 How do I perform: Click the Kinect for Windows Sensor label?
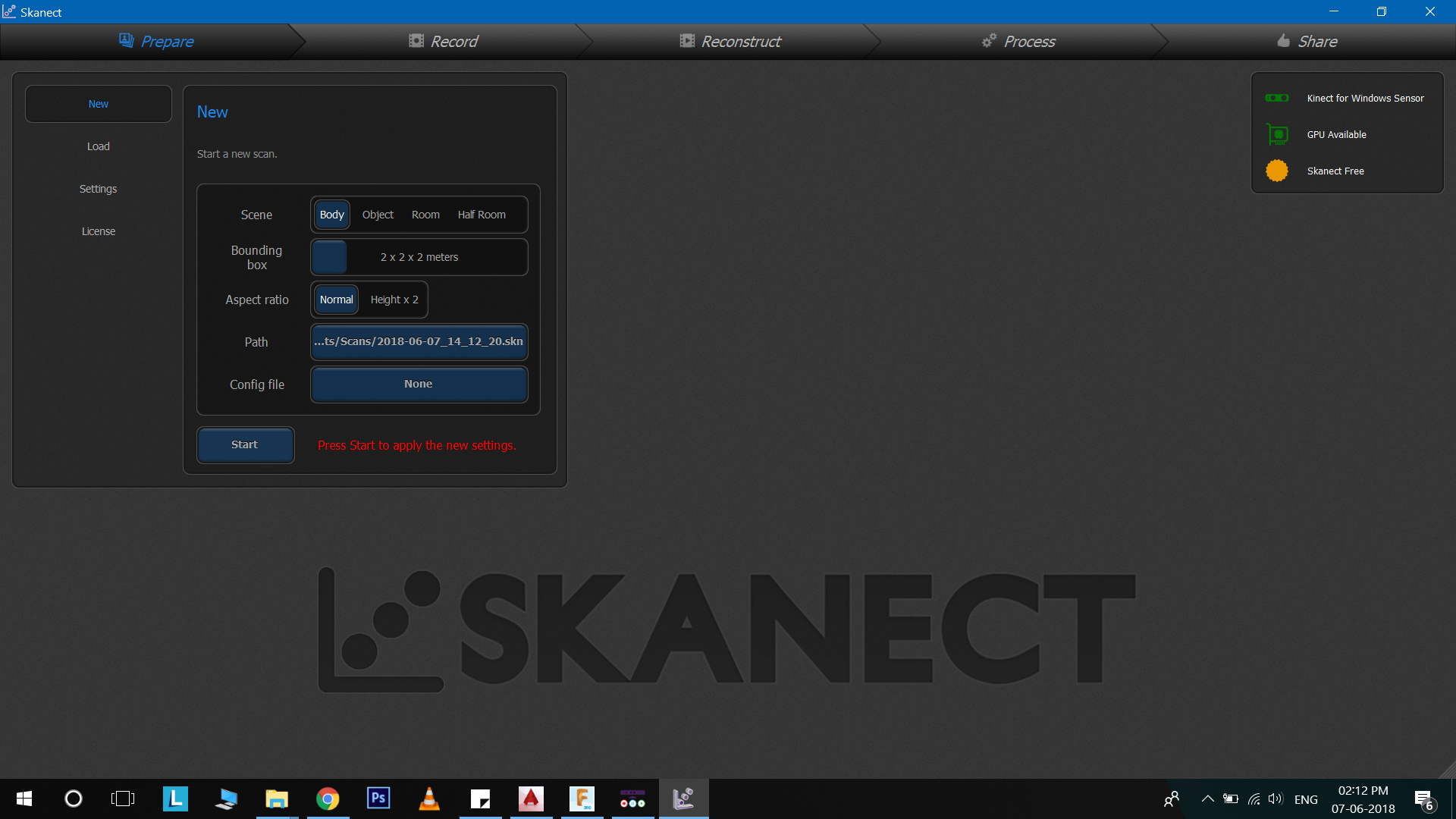(1365, 99)
